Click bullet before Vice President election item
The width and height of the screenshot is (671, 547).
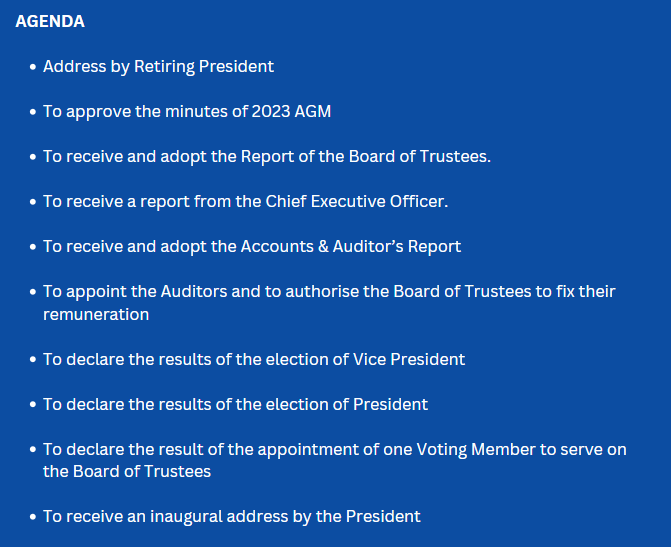click(33, 360)
